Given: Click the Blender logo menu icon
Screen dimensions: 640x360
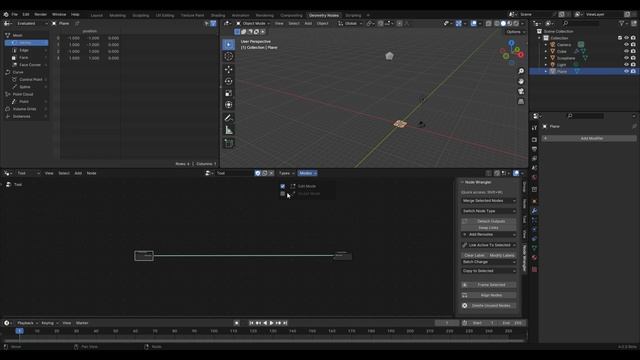Looking at the screenshot, I should click(6, 14).
